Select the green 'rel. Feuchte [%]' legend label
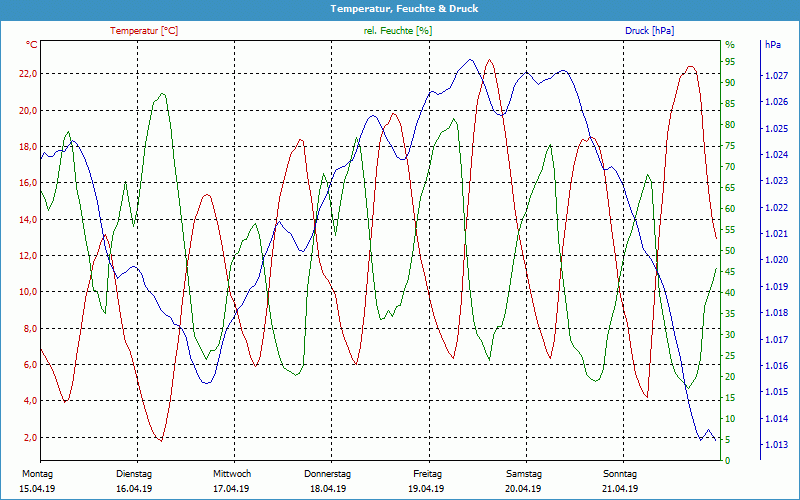Viewport: 800px width, 500px height. (x=398, y=31)
